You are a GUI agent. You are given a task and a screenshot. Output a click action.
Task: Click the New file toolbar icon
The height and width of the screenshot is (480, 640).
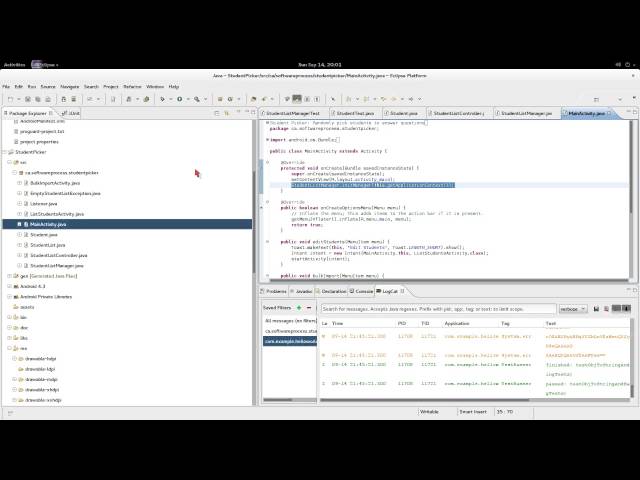pos(8,99)
